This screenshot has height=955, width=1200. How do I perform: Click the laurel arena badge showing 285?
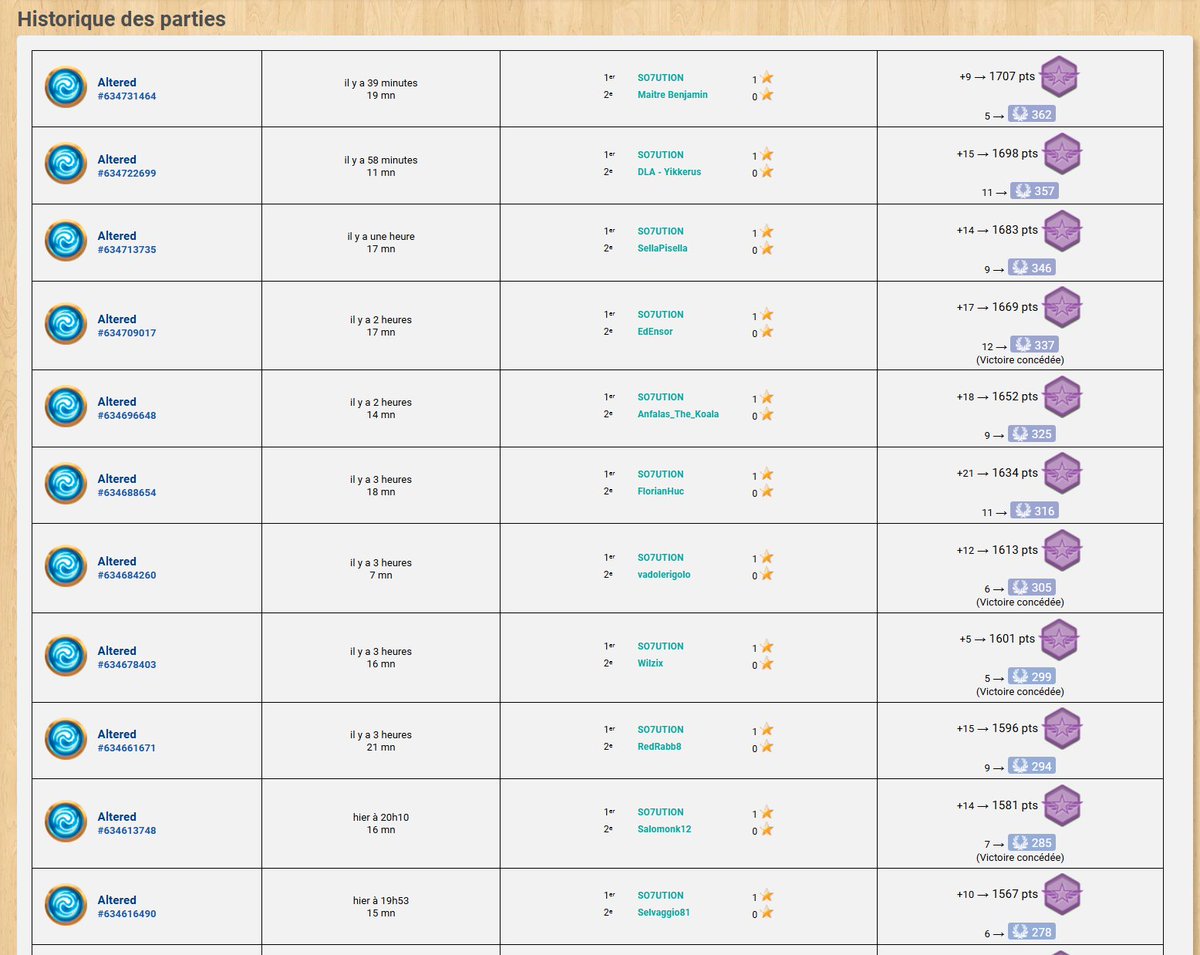pos(1032,843)
